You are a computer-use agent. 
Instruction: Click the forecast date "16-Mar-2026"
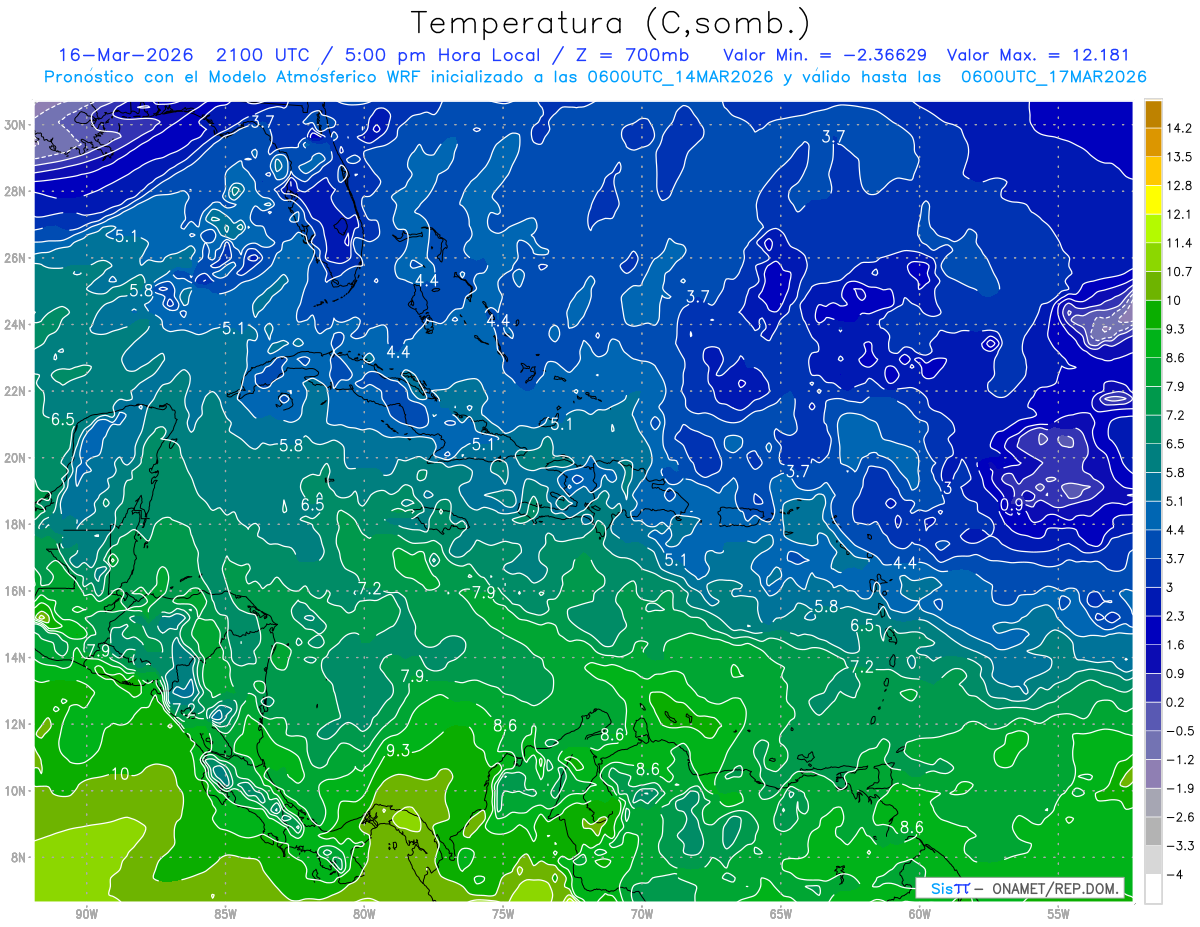124,55
